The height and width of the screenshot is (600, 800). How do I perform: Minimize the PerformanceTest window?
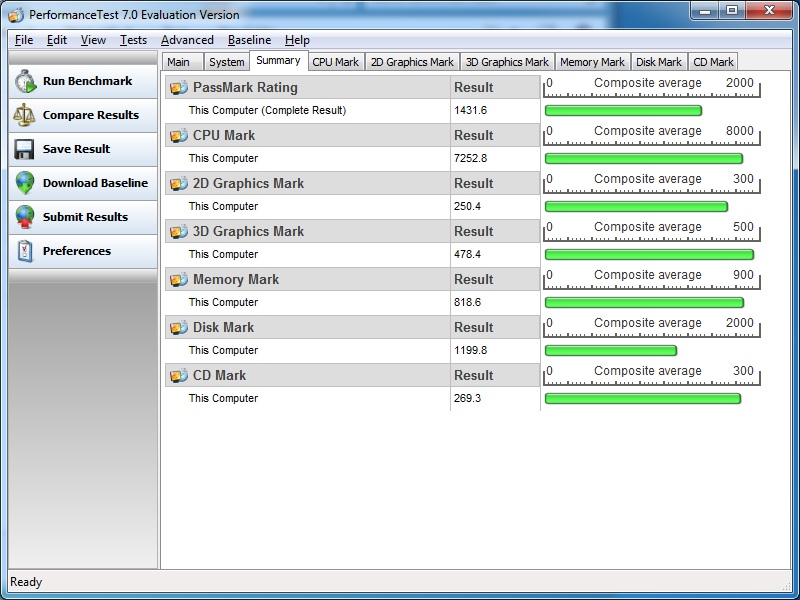tap(706, 10)
